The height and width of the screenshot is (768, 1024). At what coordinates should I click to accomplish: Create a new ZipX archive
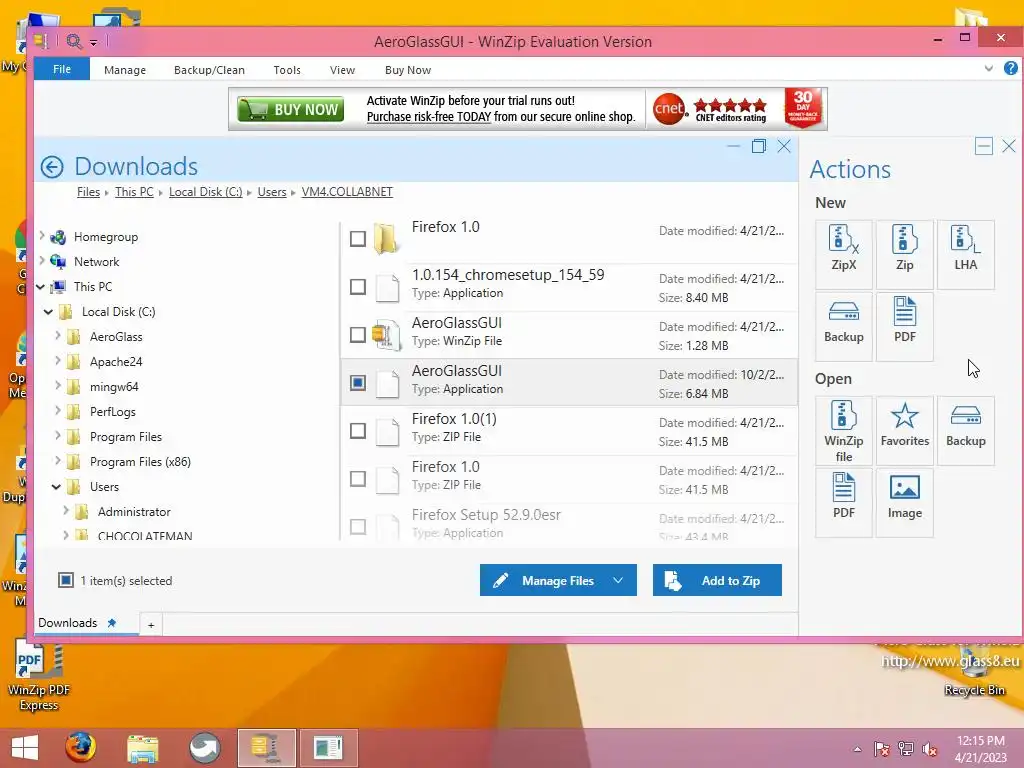pos(843,255)
